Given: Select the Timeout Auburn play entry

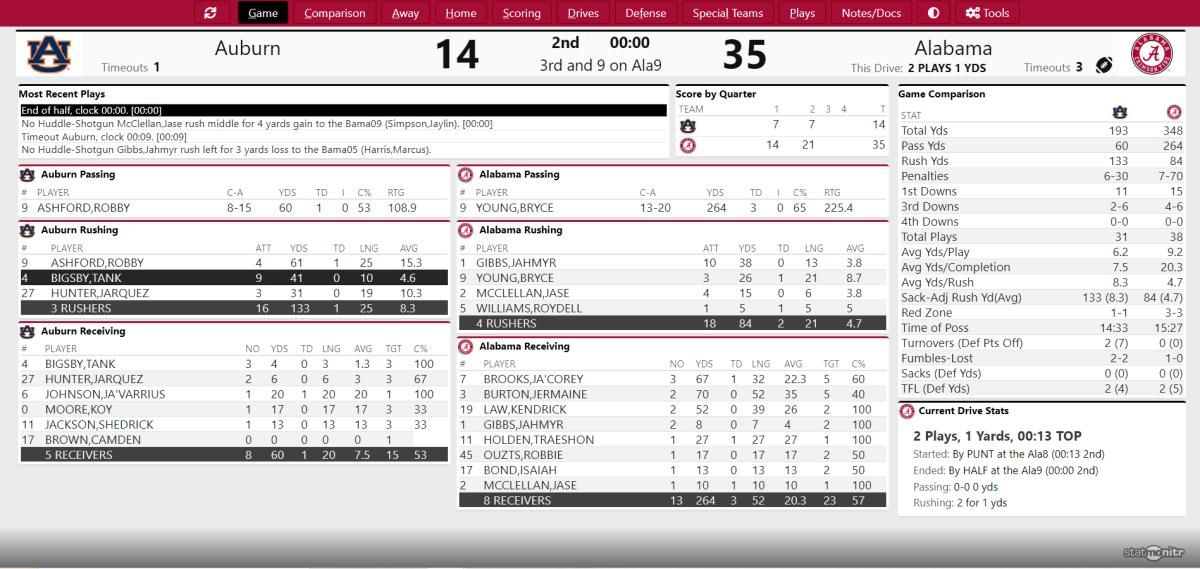Looking at the screenshot, I should (343, 137).
